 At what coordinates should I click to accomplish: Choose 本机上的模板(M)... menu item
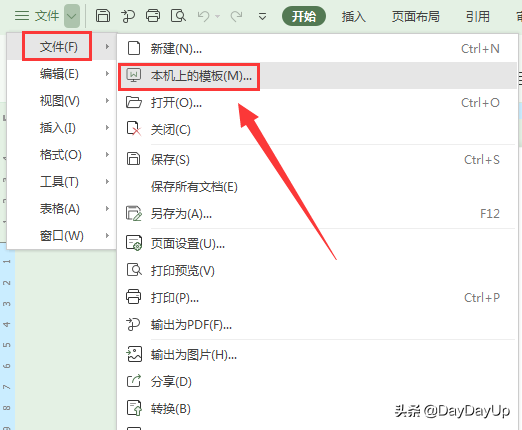(317, 76)
